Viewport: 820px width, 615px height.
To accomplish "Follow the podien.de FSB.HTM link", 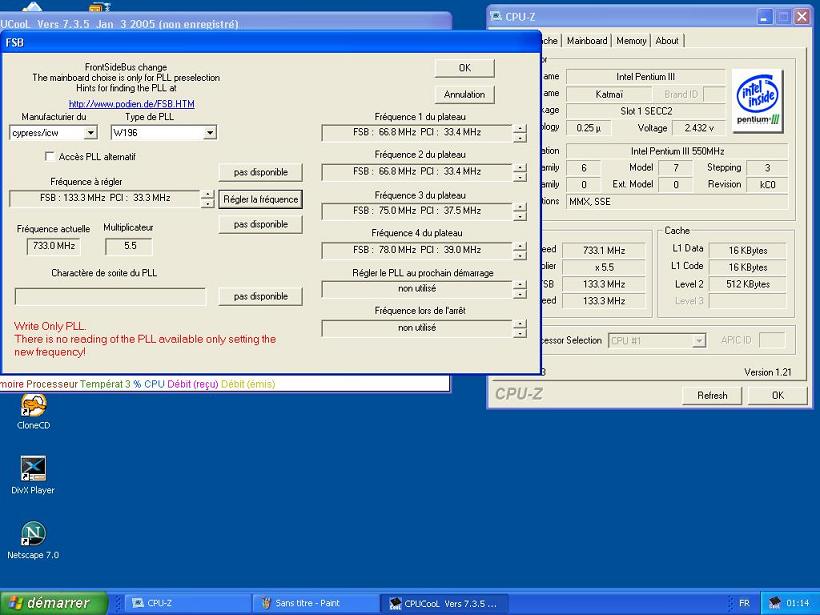I will (132, 104).
